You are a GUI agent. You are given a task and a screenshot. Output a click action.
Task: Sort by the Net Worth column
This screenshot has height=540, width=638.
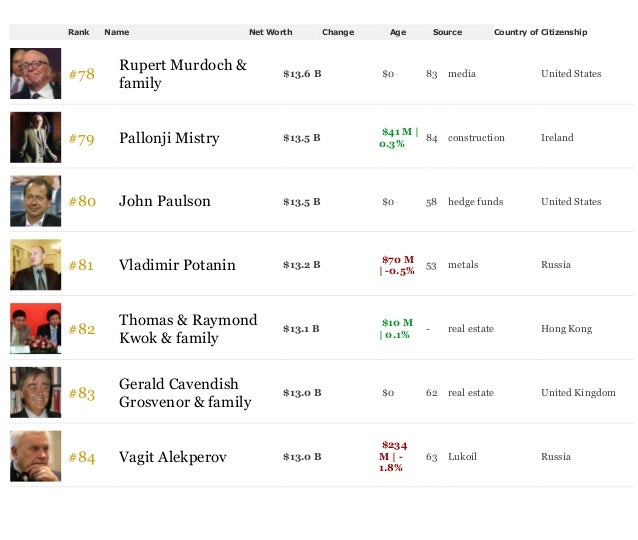[x=271, y=32]
